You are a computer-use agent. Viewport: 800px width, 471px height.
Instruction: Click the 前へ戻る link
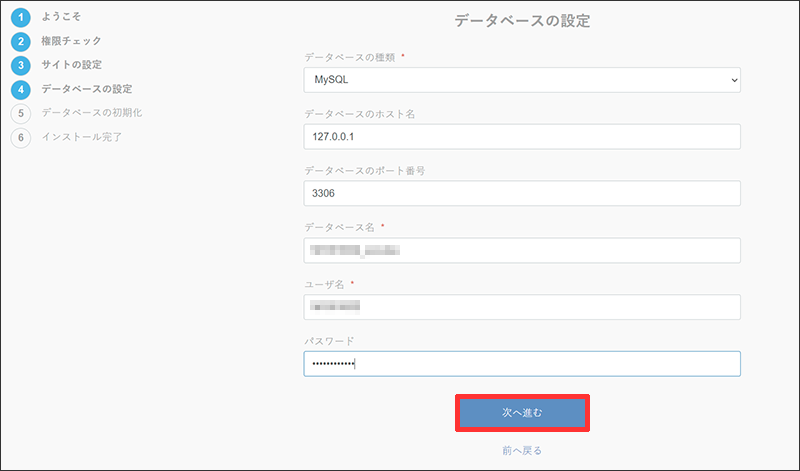[523, 451]
